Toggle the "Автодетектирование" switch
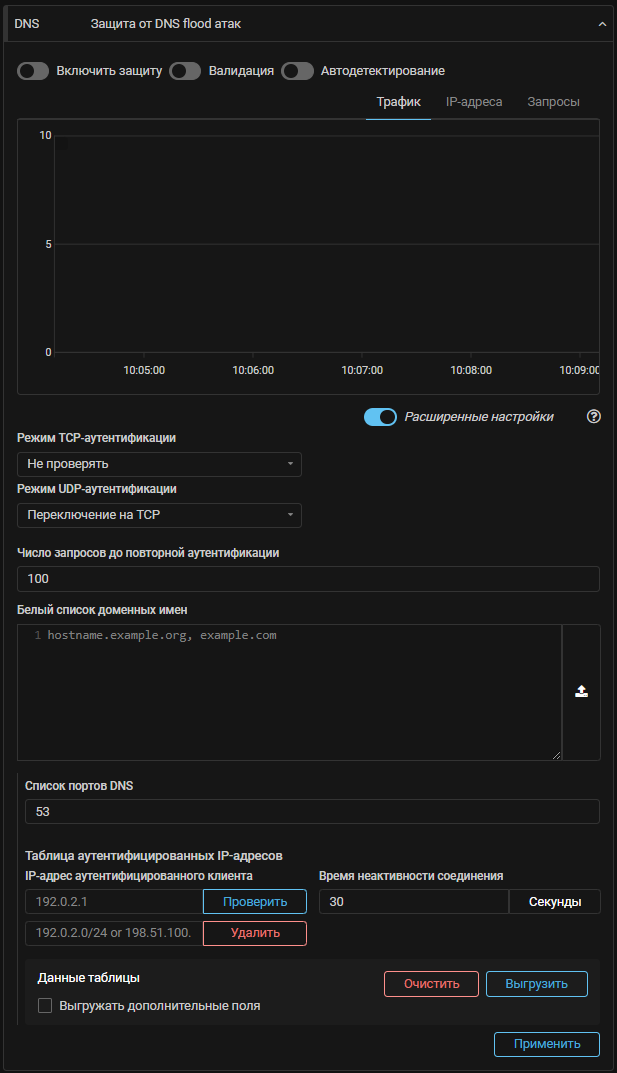 pyautogui.click(x=297, y=71)
